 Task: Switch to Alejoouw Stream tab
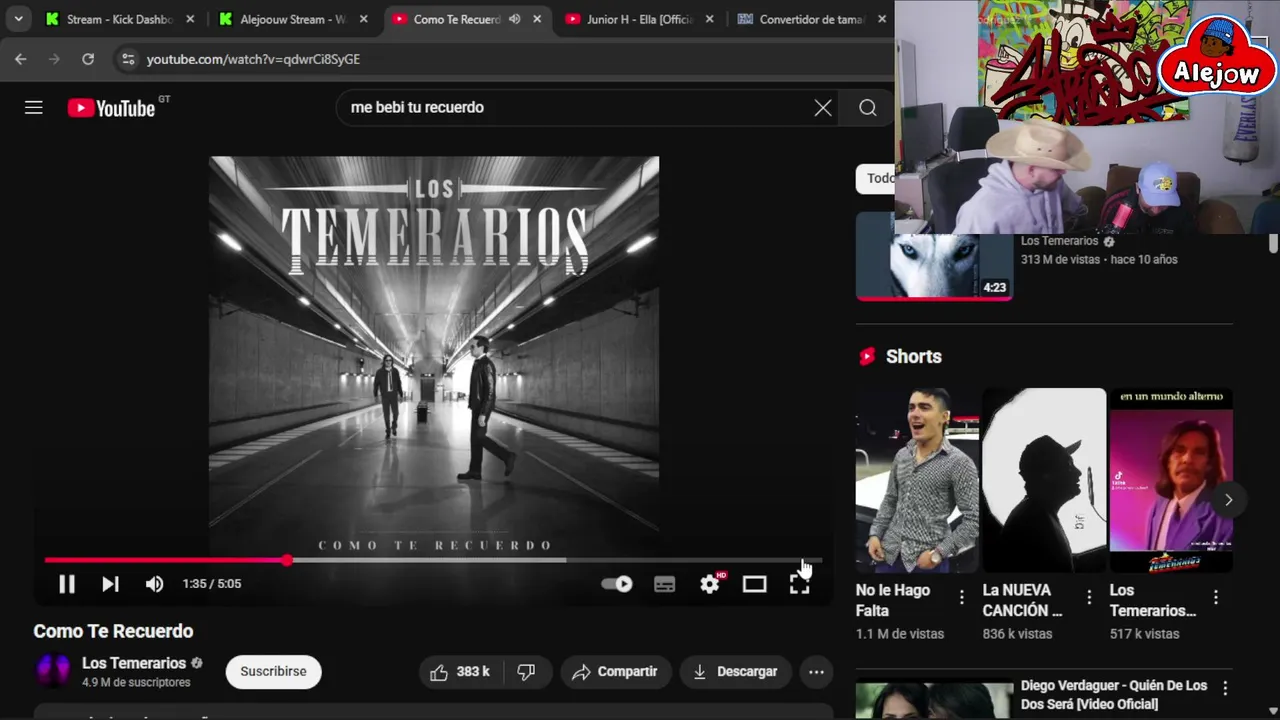pos(293,19)
